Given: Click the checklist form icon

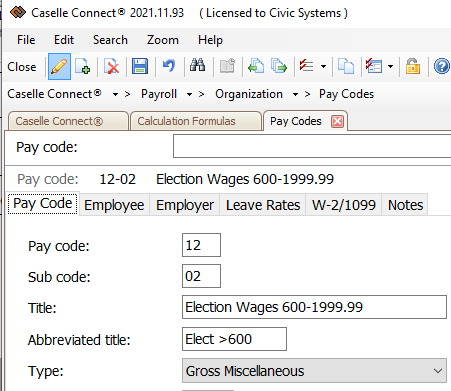Looking at the screenshot, I should (373, 66).
